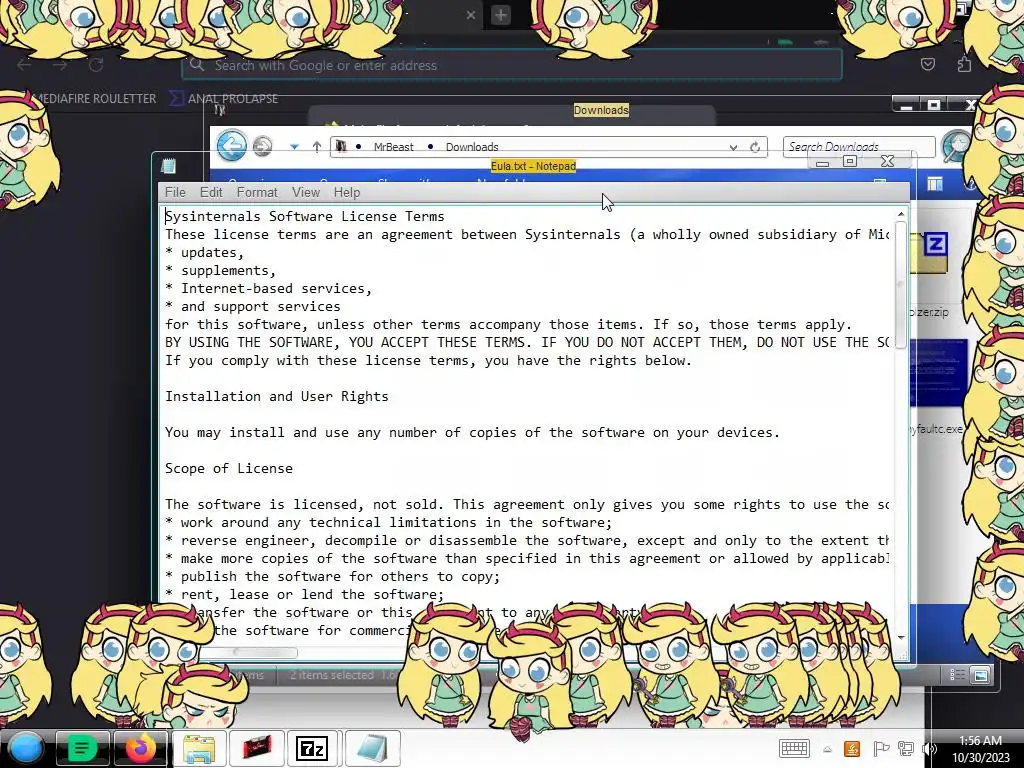Show hidden tray icons arrow

[x=827, y=750]
